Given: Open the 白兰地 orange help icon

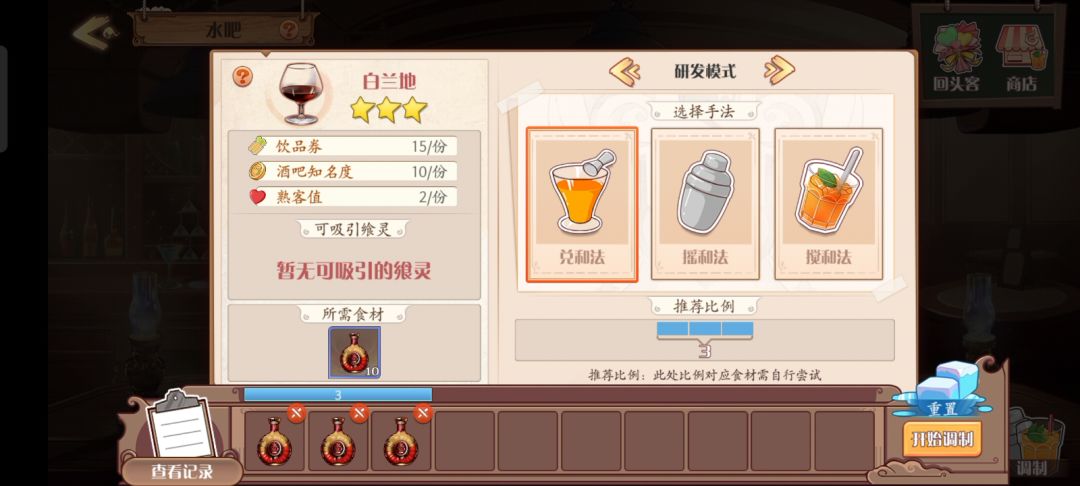Looking at the screenshot, I should (x=242, y=76).
